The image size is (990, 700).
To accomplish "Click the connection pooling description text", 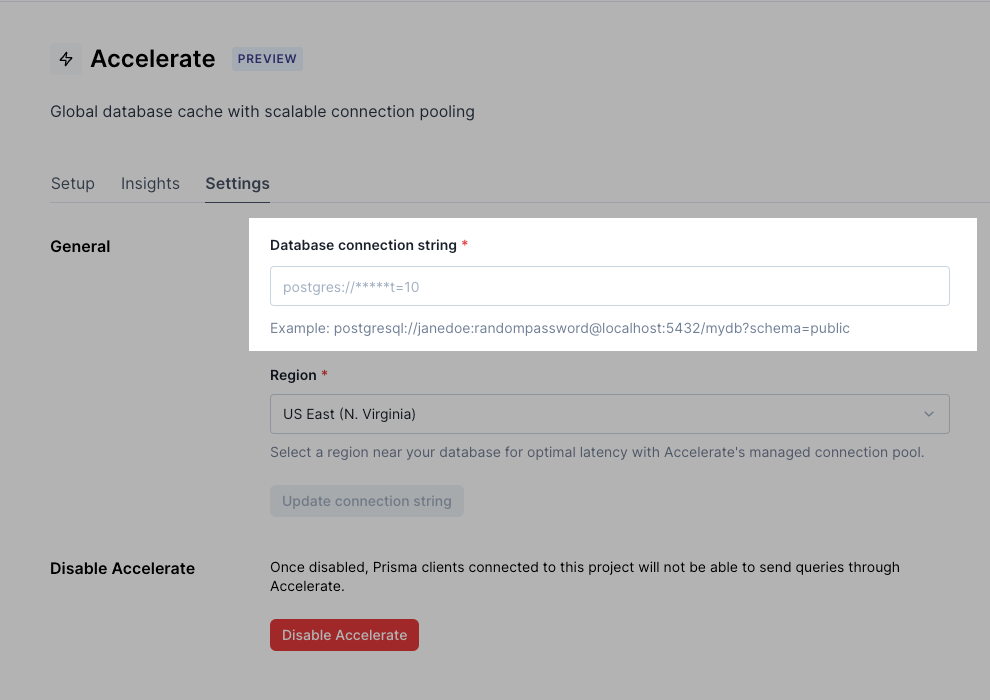I will click(x=262, y=111).
